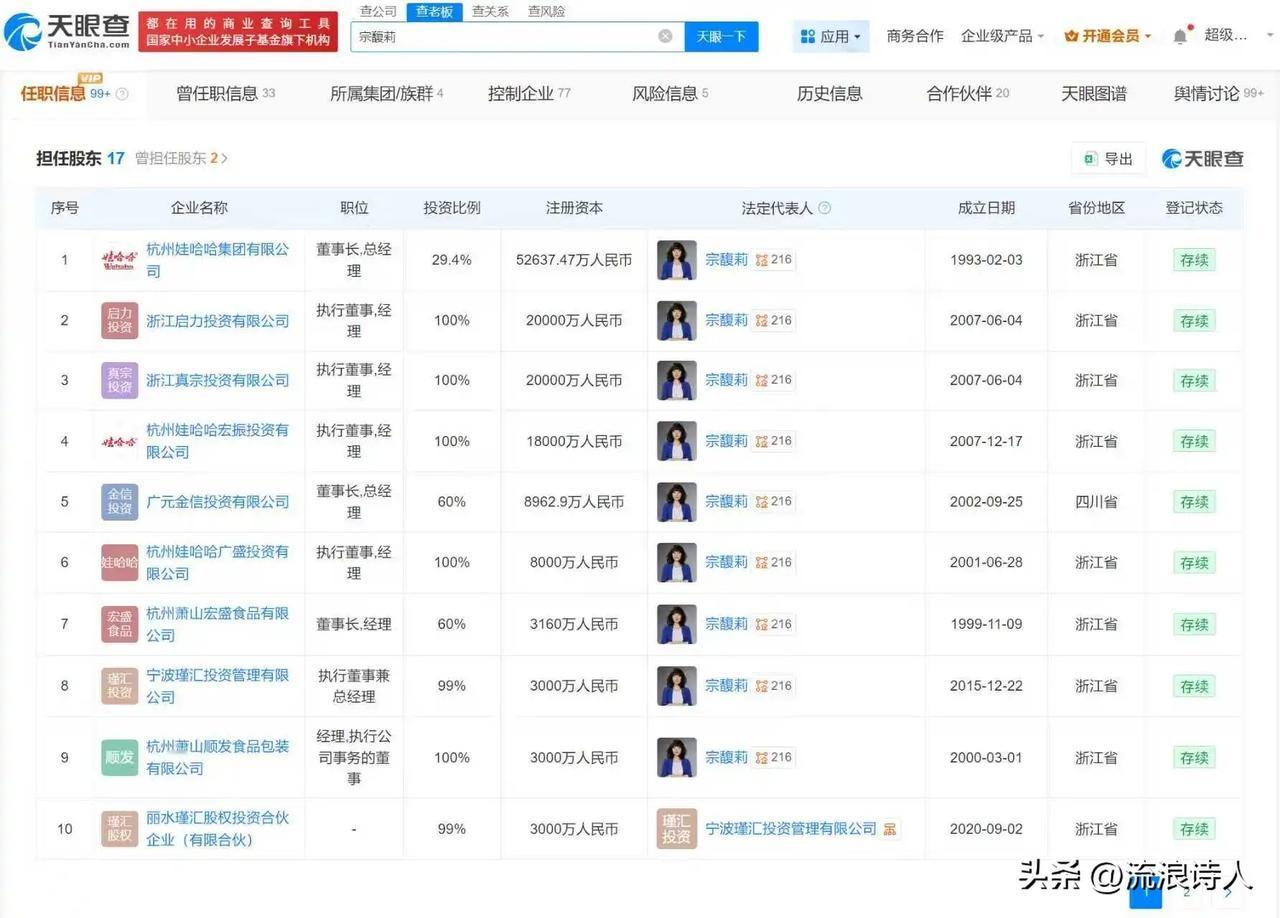Open the notification bell
Image resolution: width=1280 pixels, height=918 pixels.
coord(1180,36)
